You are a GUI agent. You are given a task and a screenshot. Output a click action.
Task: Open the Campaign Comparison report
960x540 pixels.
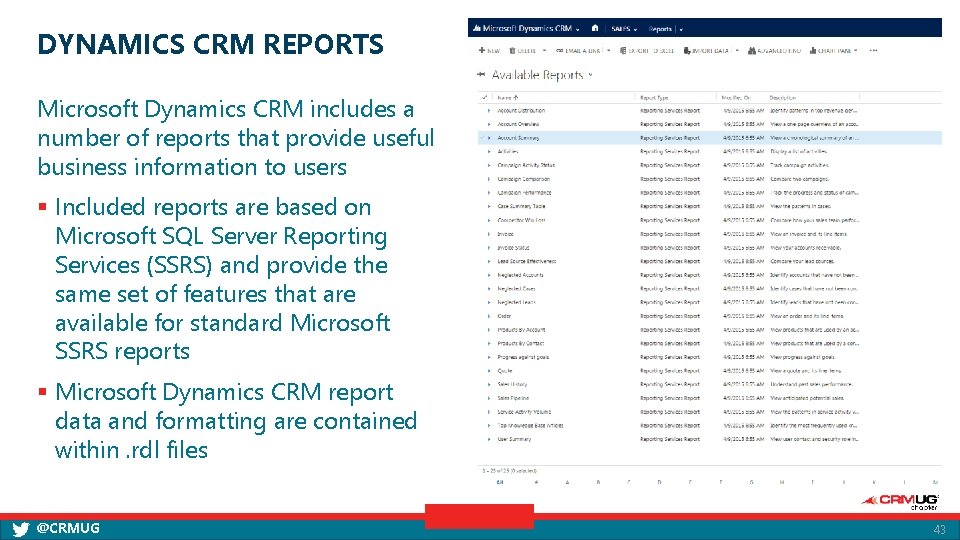point(523,179)
